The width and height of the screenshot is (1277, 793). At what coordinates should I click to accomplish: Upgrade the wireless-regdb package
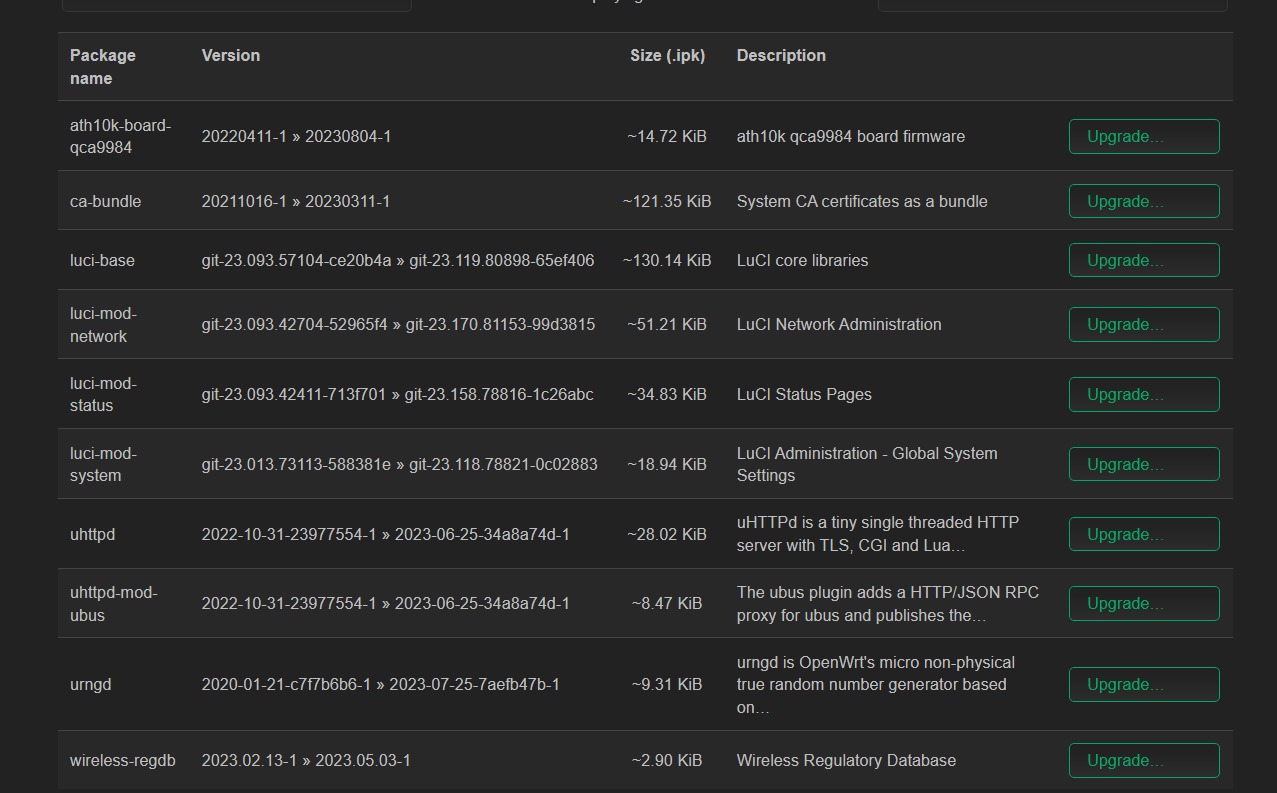[1144, 760]
